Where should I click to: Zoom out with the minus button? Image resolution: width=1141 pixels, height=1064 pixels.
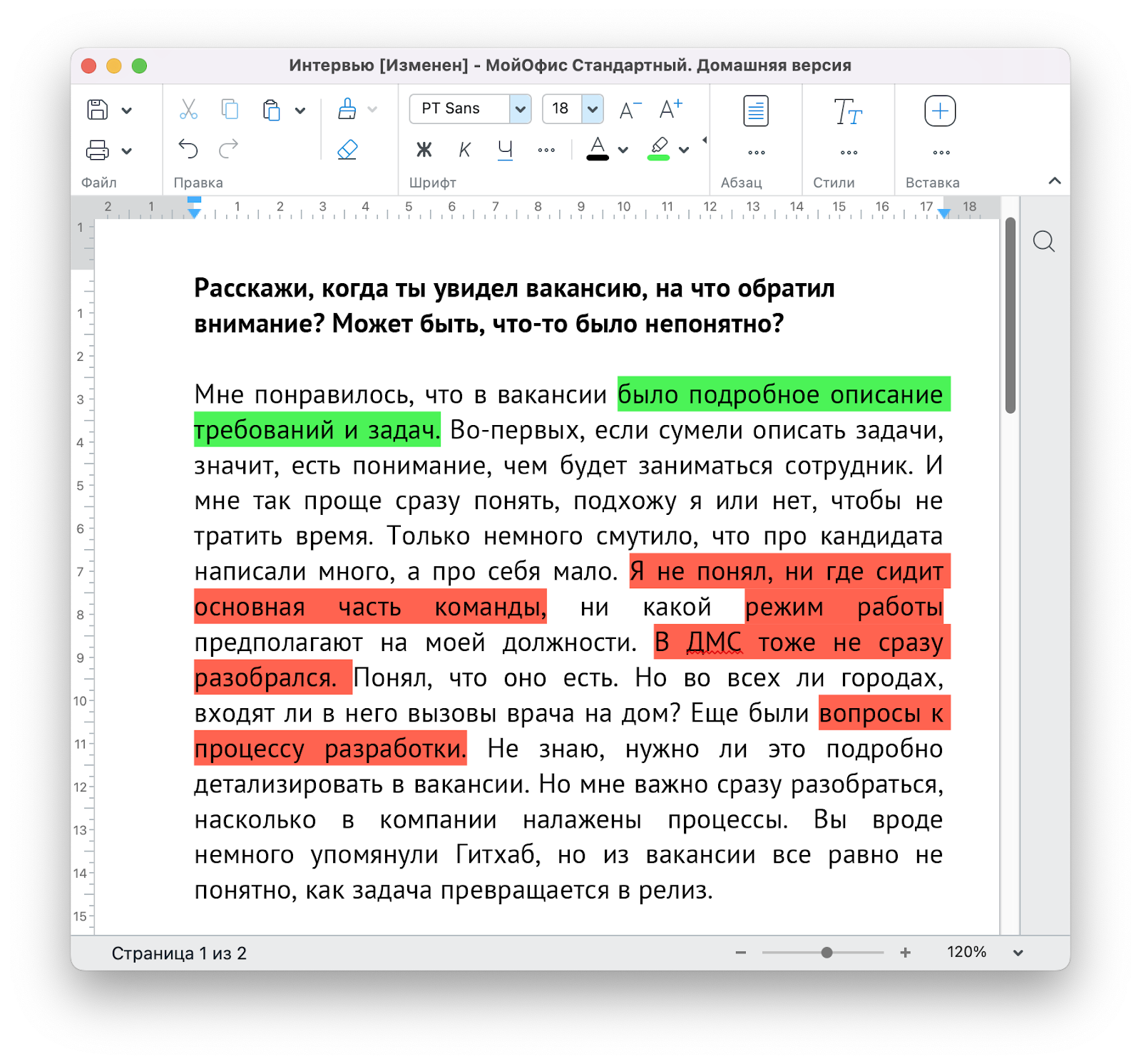click(741, 953)
